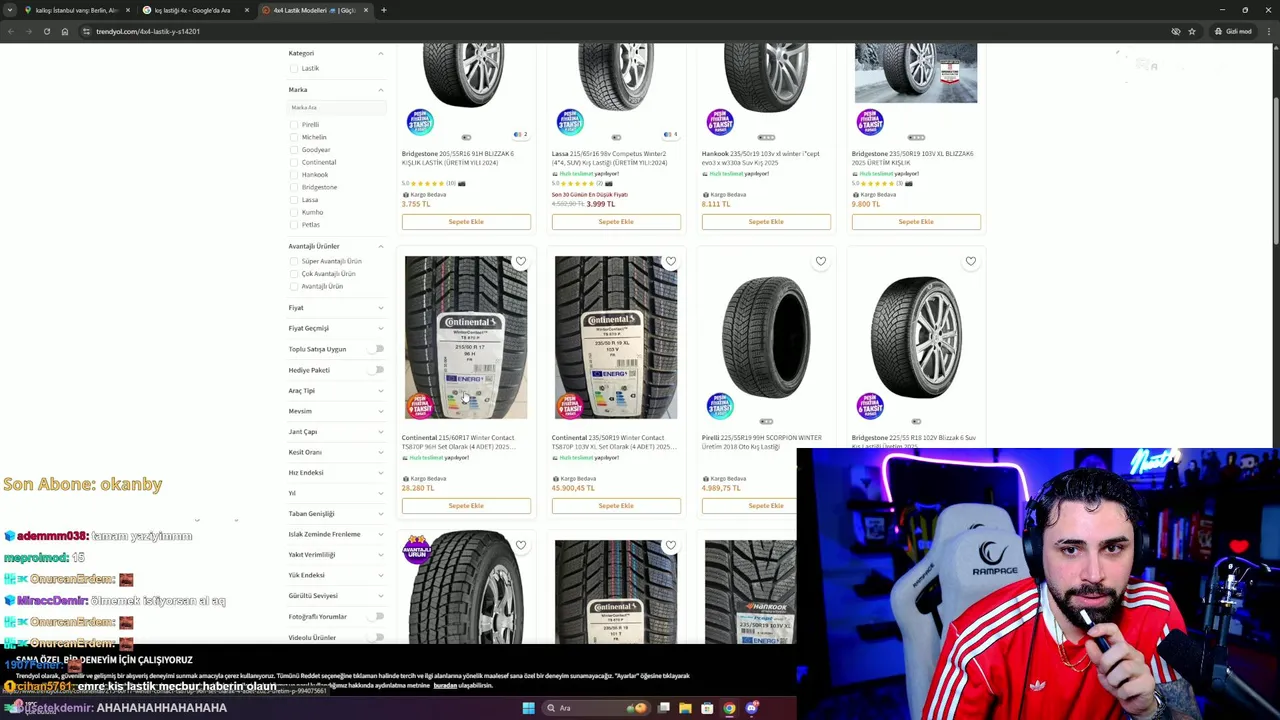This screenshot has height=720, width=1280.
Task: Toggle Hediye Paketi switch
Action: point(377,370)
